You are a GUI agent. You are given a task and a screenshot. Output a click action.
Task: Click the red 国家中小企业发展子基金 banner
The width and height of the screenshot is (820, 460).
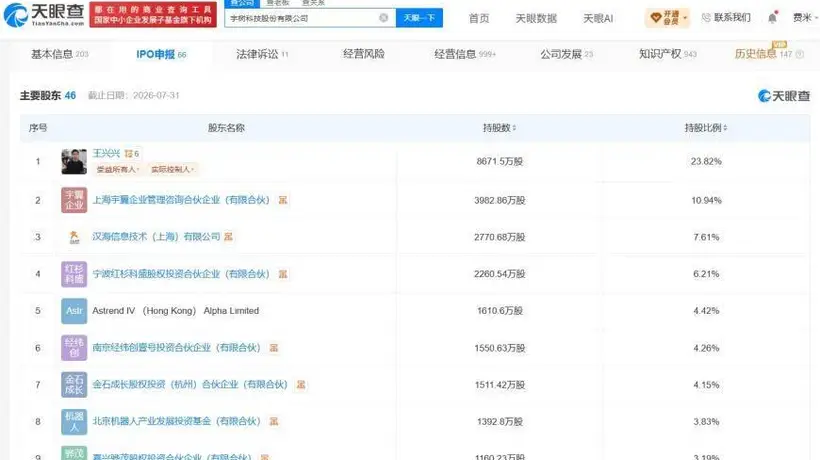(x=153, y=15)
